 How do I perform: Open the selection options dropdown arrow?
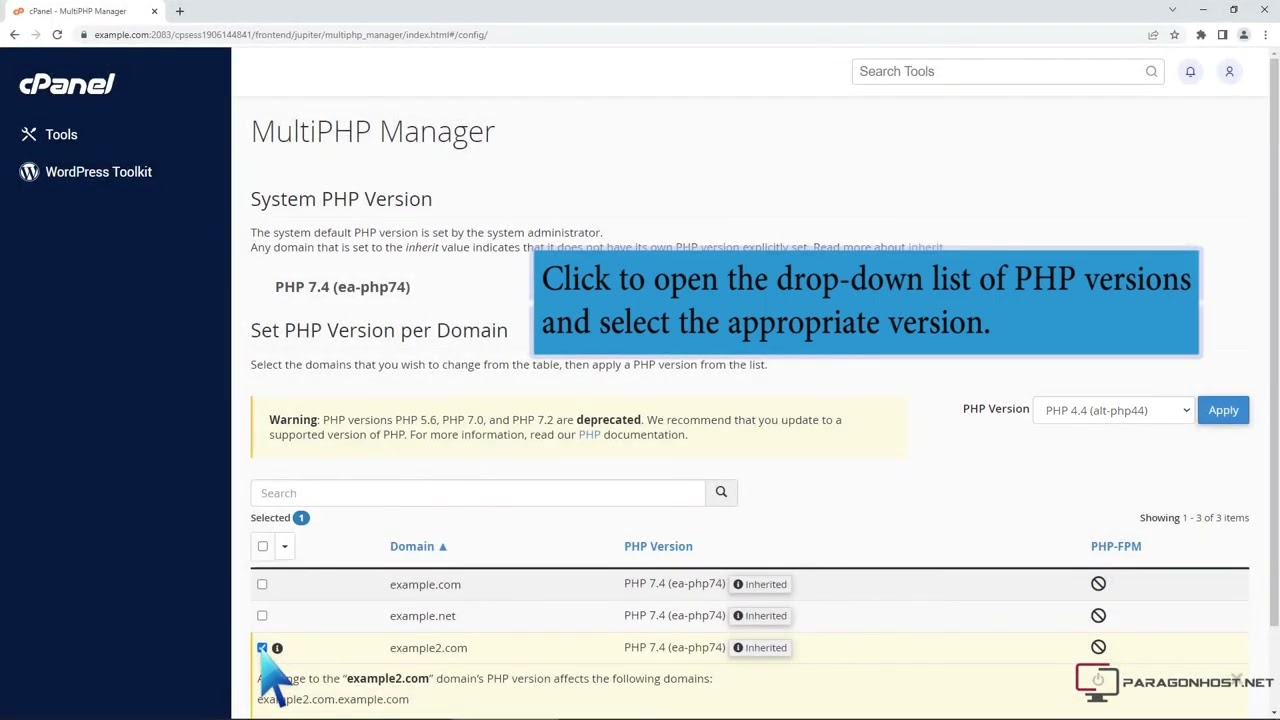pyautogui.click(x=284, y=546)
